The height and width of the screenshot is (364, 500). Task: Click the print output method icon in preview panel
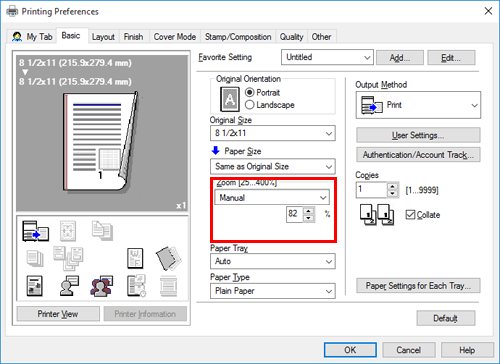click(35, 231)
